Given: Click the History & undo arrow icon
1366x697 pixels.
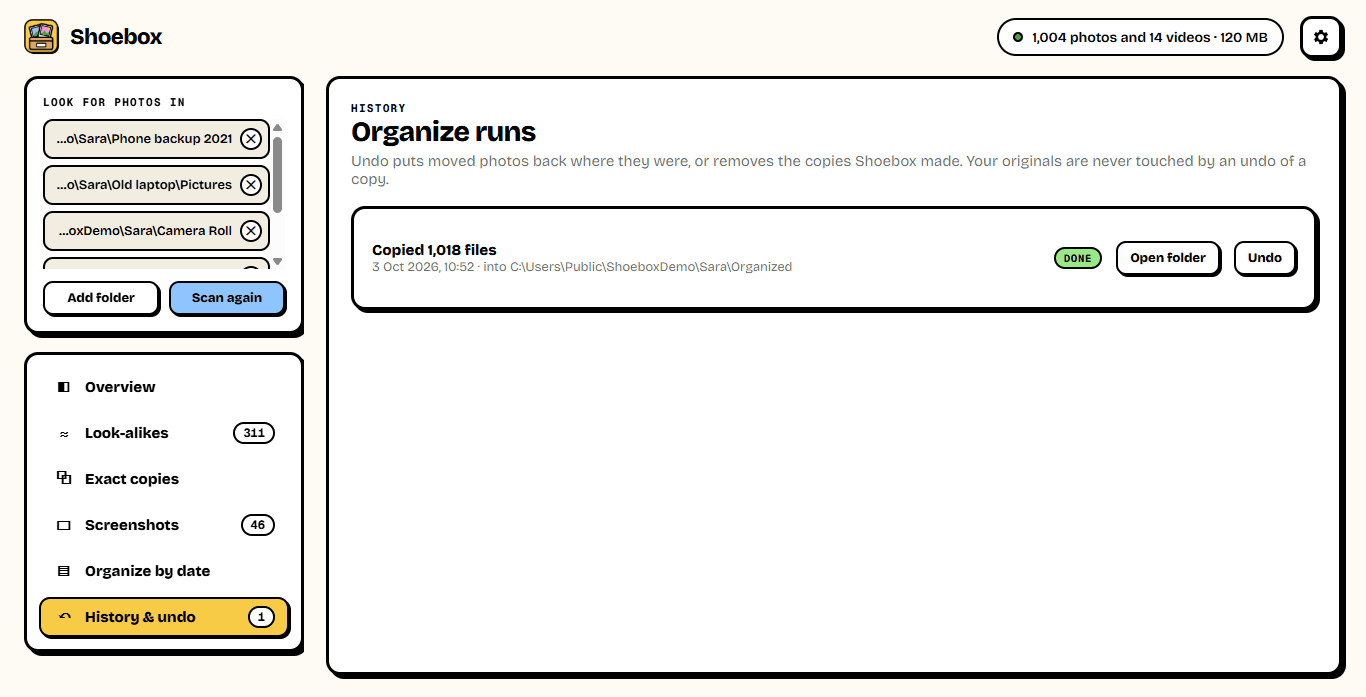Looking at the screenshot, I should point(64,617).
